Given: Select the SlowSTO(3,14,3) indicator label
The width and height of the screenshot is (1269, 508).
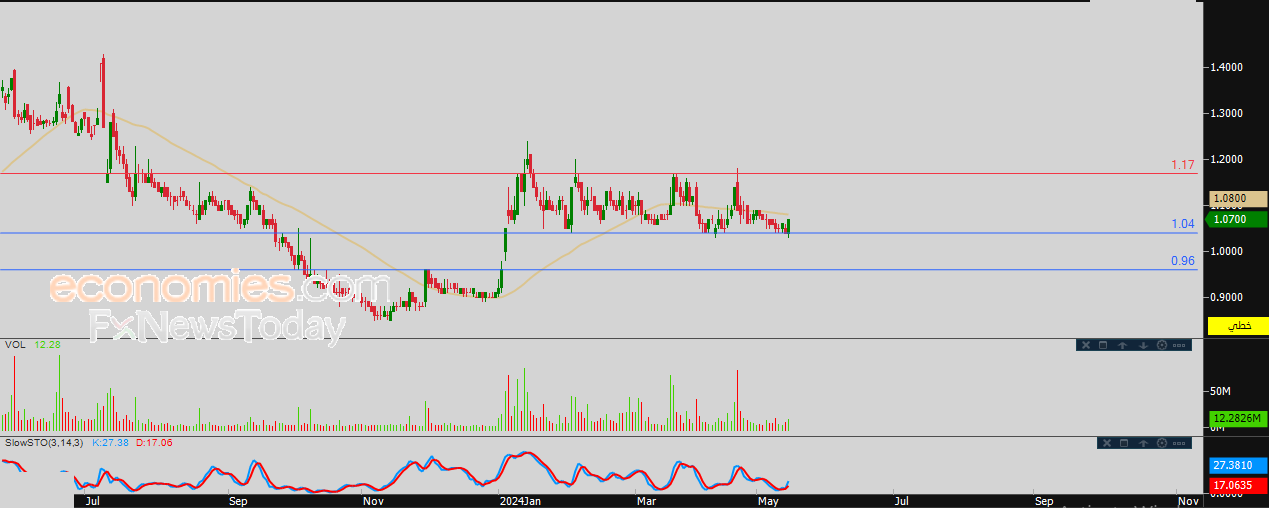Looking at the screenshot, I should tap(44, 442).
